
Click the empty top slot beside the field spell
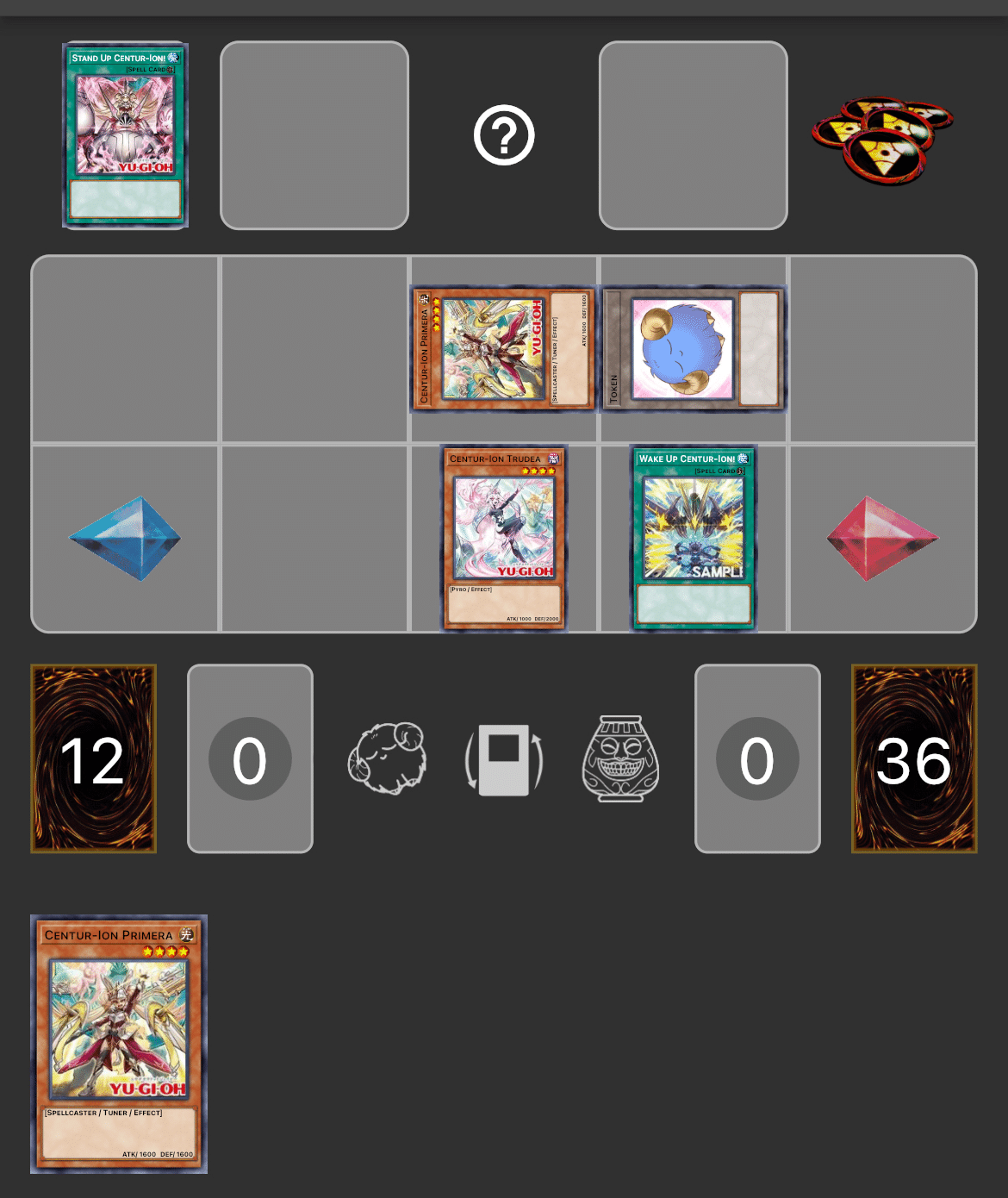click(314, 135)
